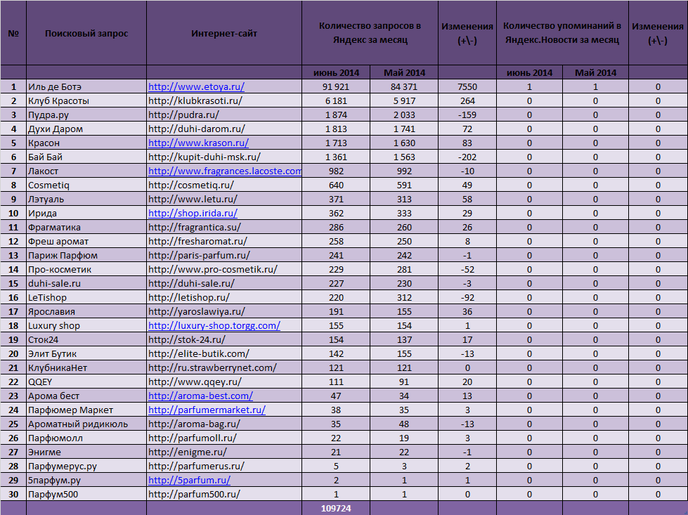The image size is (688, 515).
Task: Select cell 'http://yaroslawiya.ru/'
Action: coord(224,311)
